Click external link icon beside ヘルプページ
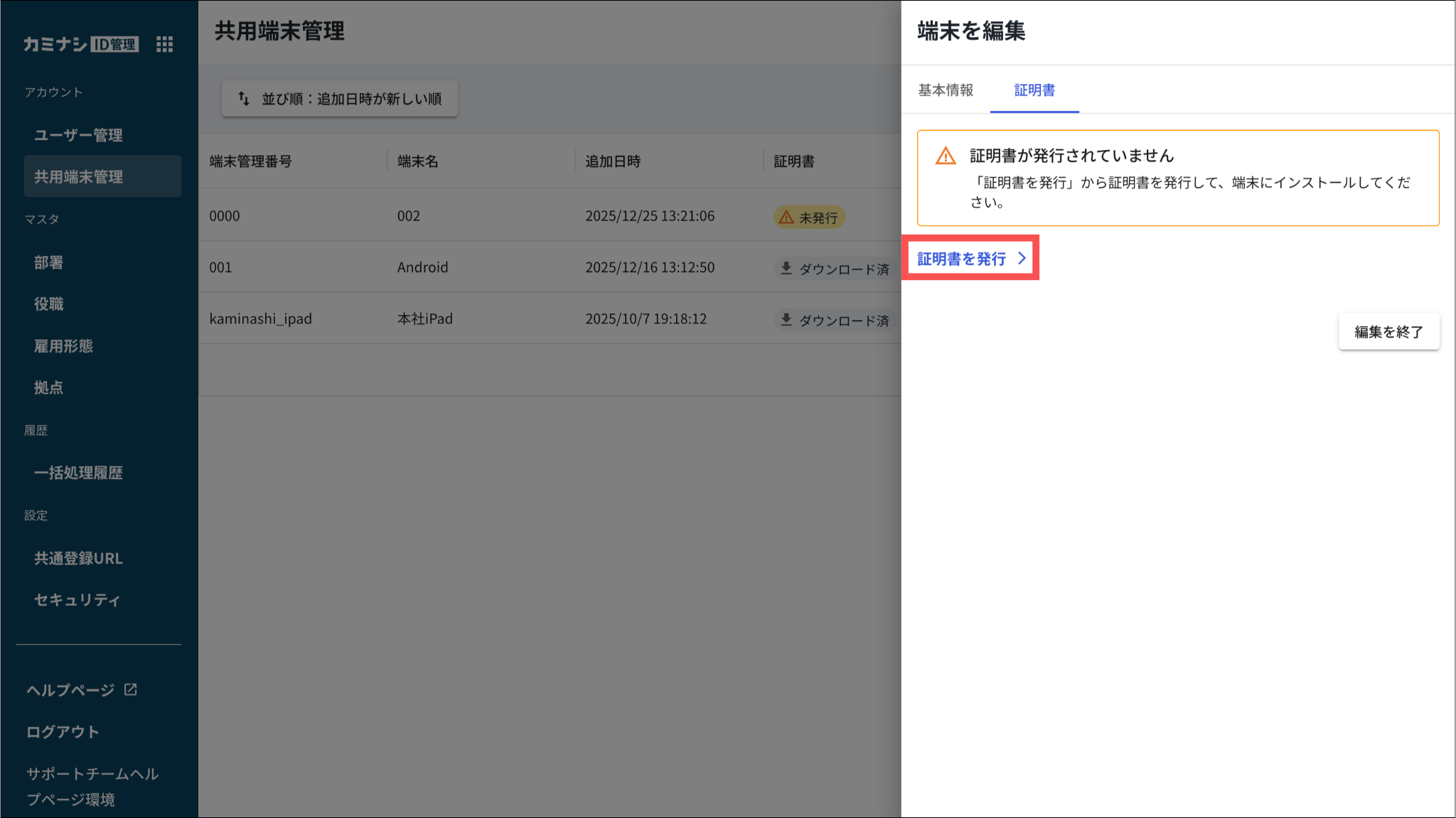 131,689
